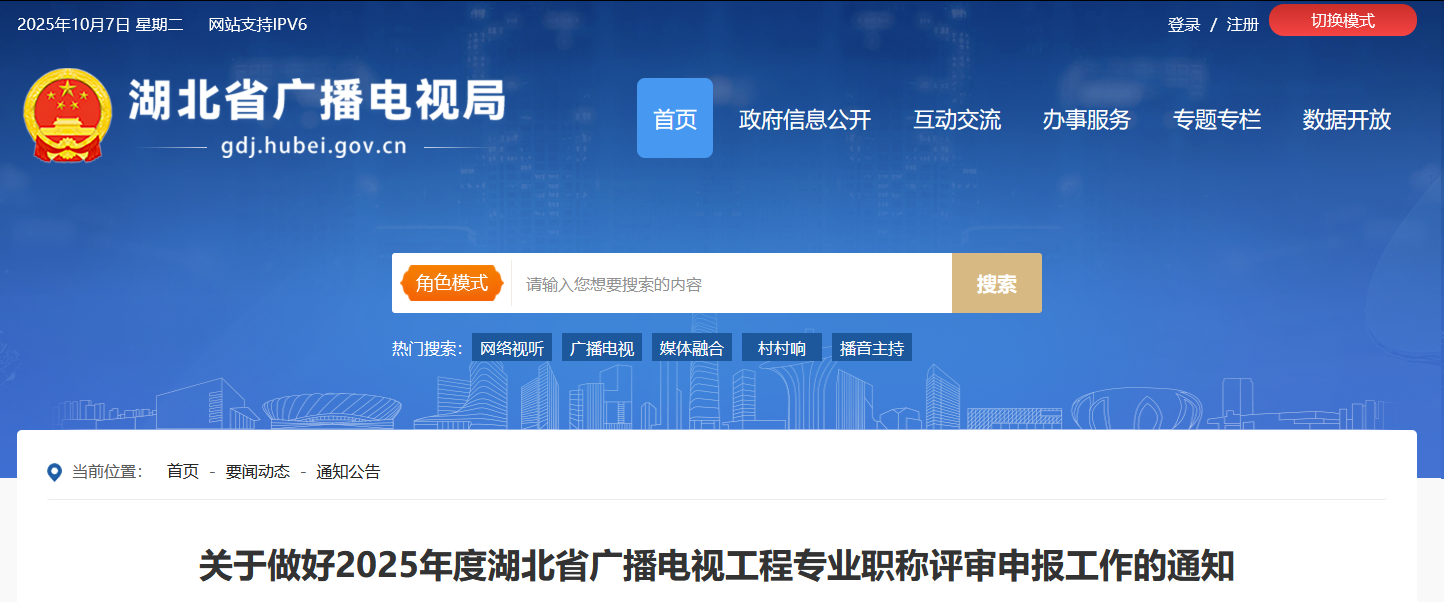This screenshot has width=1444, height=602.
Task: Select the 首页 navigation tab
Action: coord(674,119)
